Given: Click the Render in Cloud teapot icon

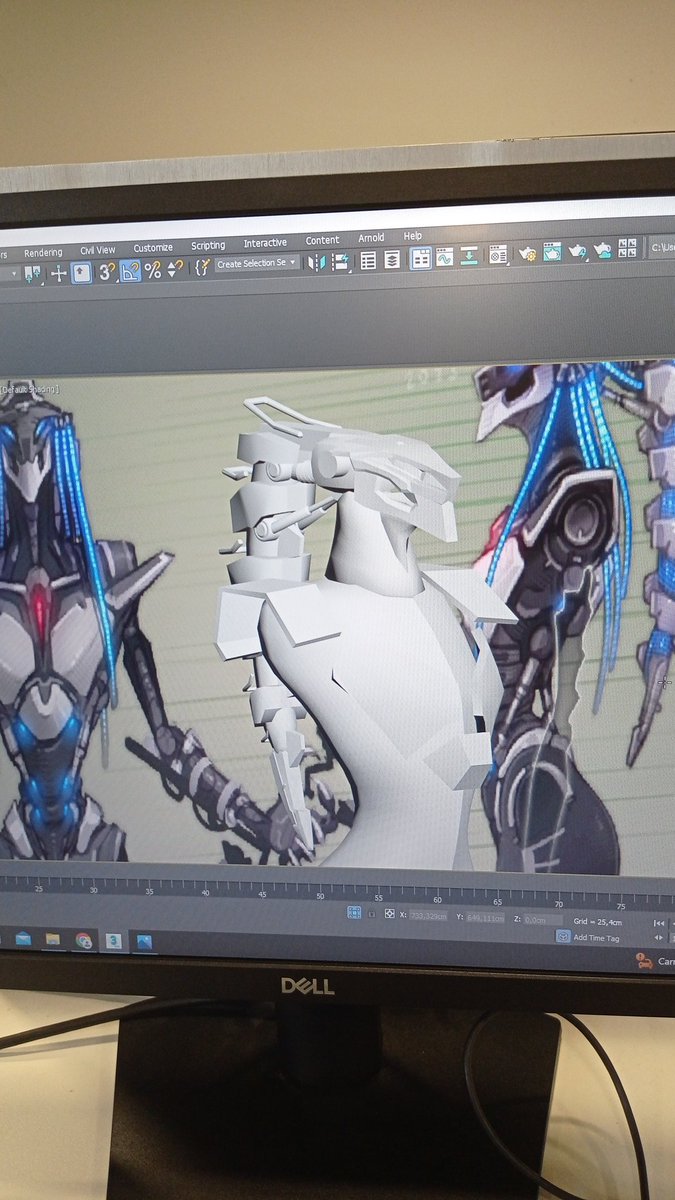Looking at the screenshot, I should pos(603,250).
